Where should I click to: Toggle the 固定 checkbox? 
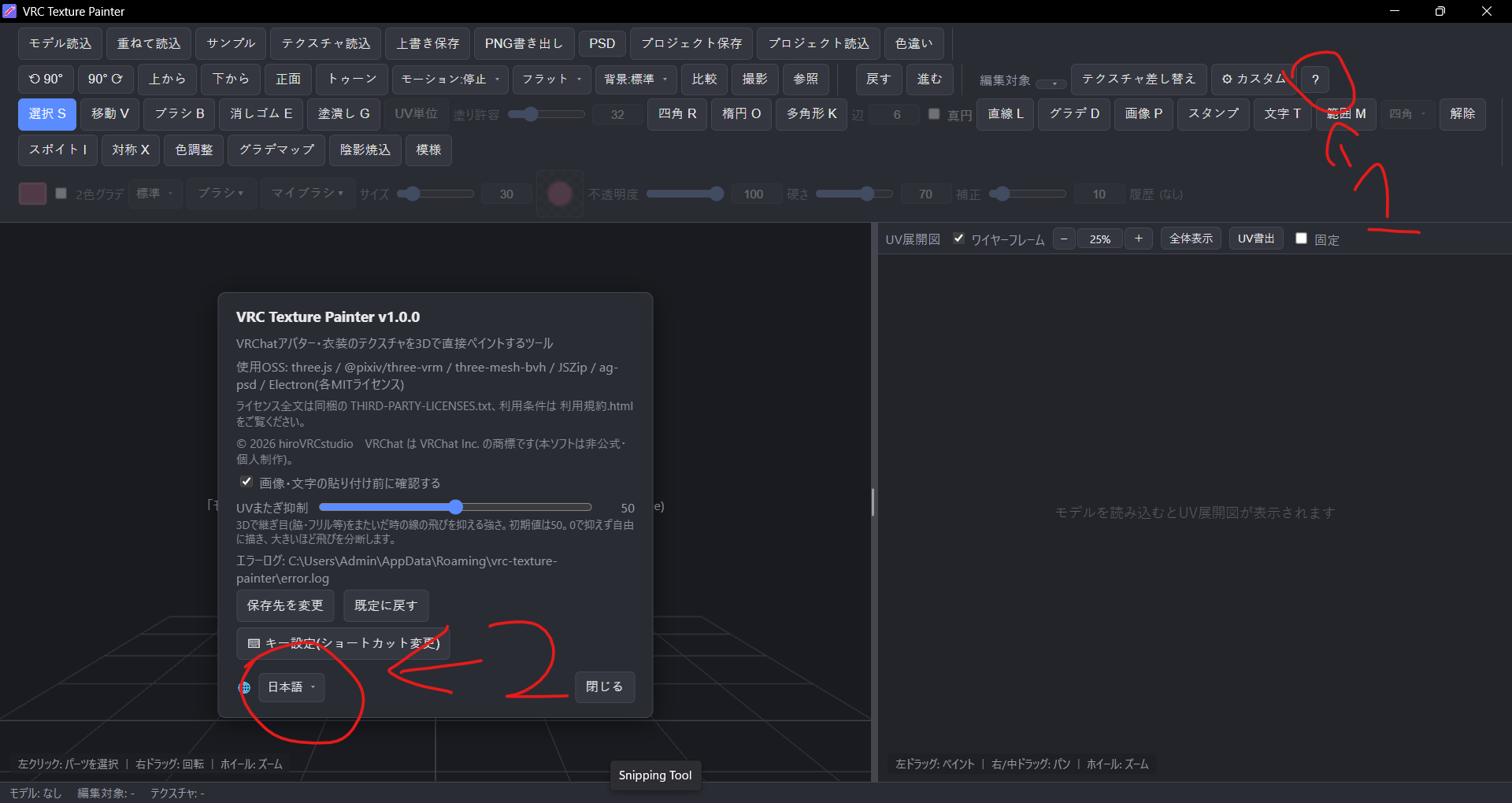point(1301,239)
